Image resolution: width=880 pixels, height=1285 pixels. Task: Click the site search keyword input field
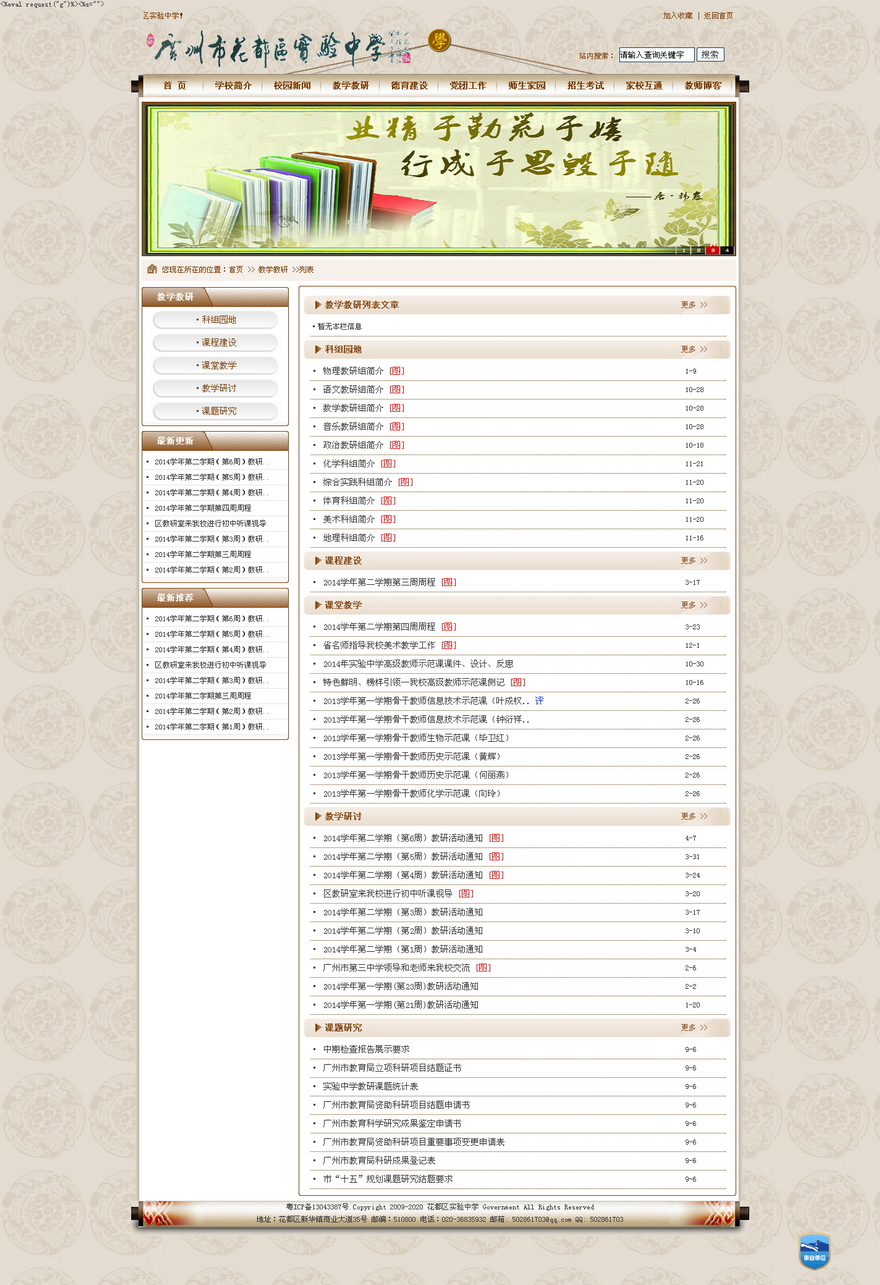click(656, 55)
